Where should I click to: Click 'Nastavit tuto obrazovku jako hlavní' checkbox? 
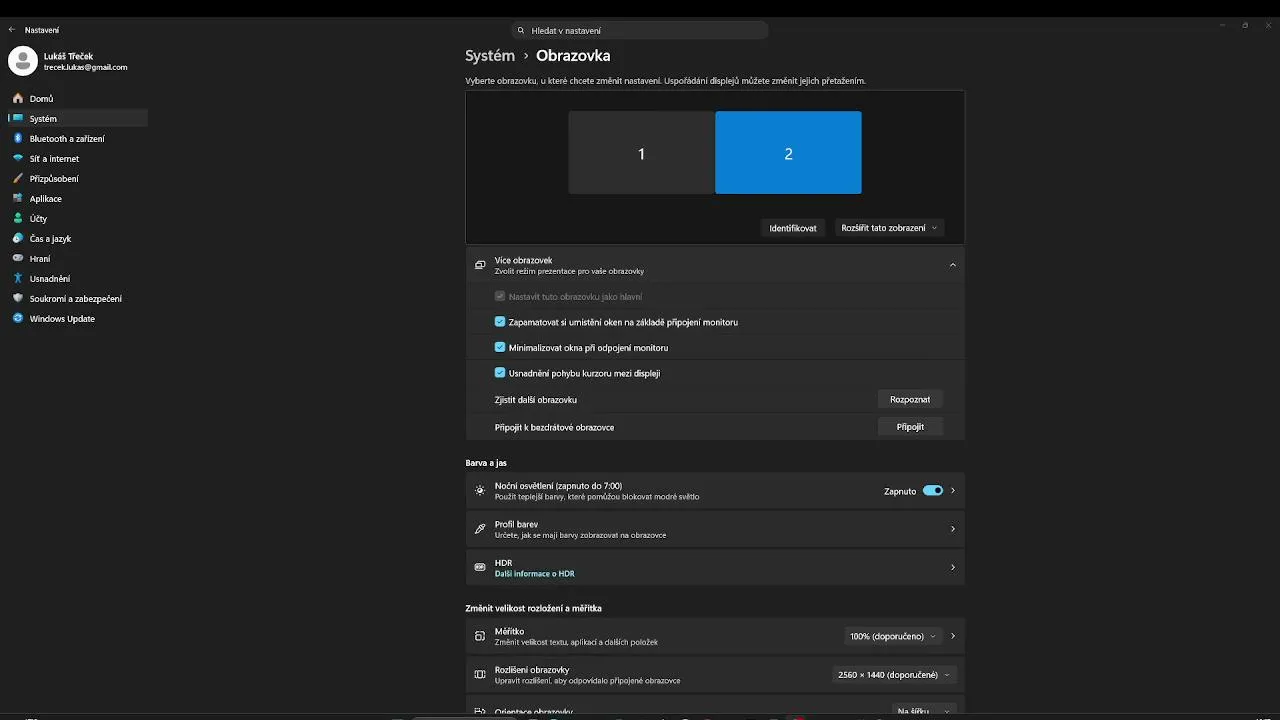[x=500, y=296]
